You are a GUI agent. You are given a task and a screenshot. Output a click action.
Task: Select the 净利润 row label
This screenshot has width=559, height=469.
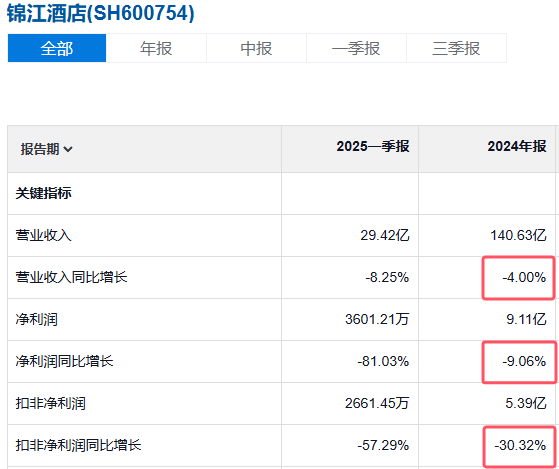tap(36, 319)
